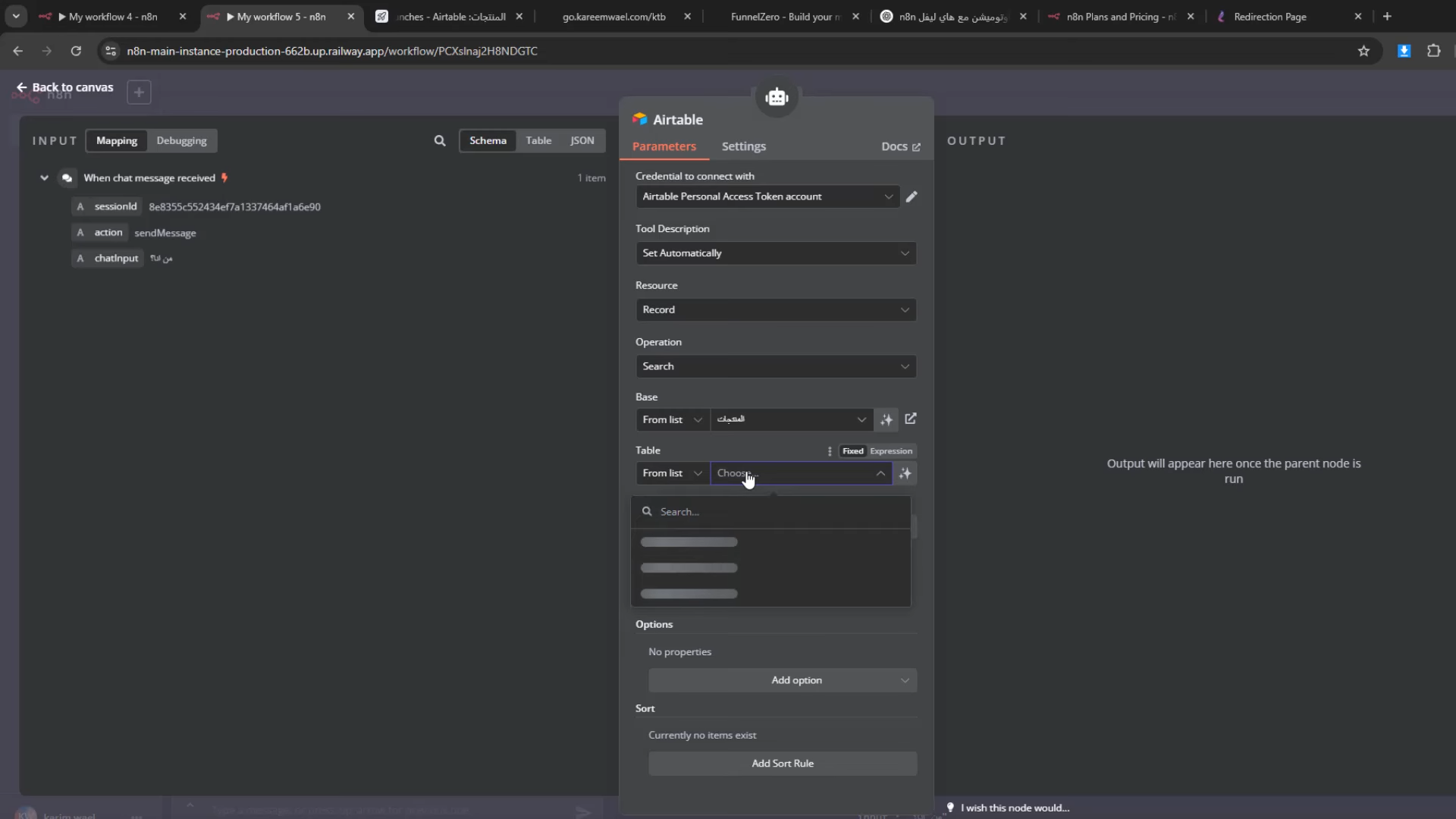The height and width of the screenshot is (819, 1456).
Task: Open the Add option dropdown button
Action: pos(783,680)
